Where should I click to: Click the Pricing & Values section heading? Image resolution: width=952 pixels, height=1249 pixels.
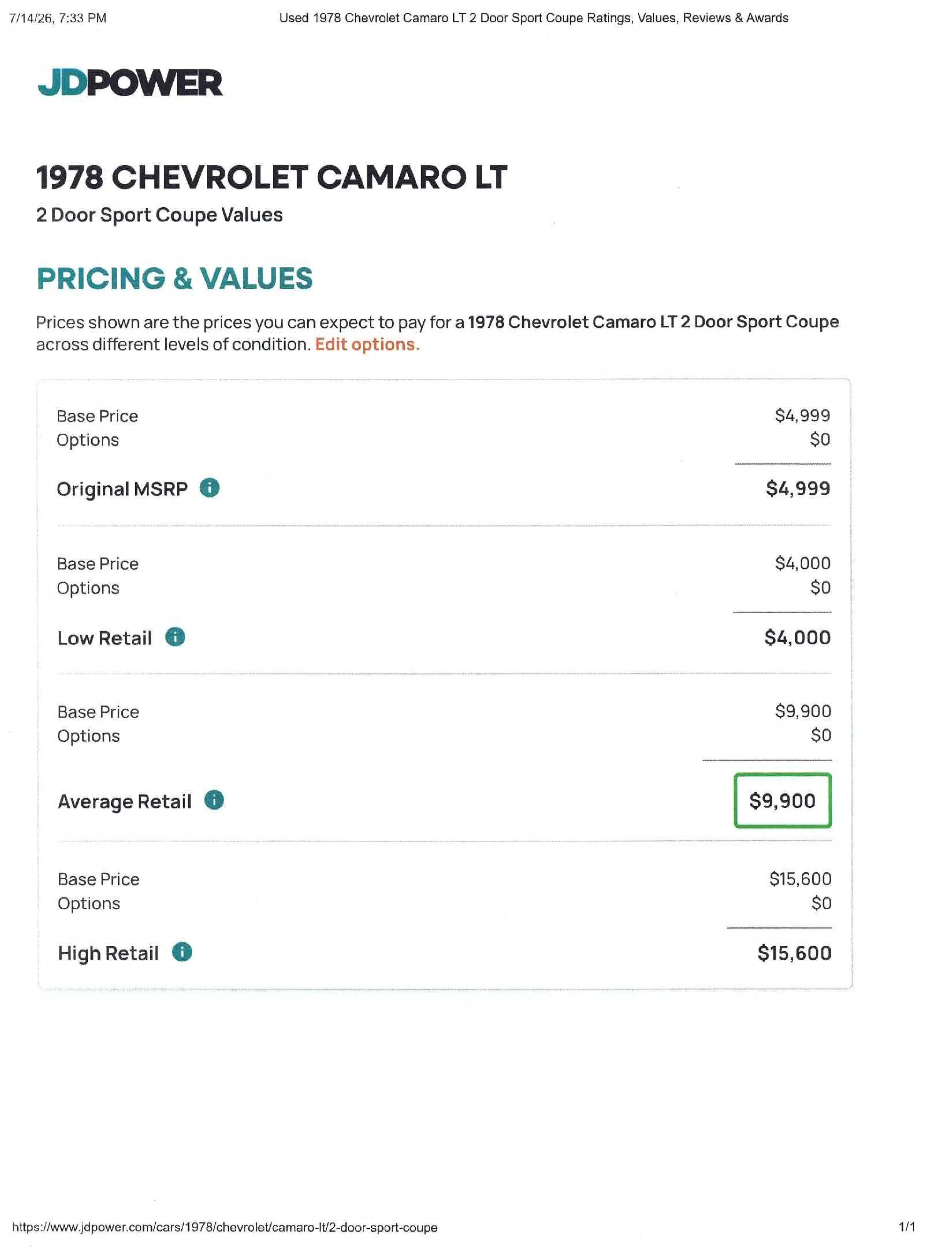tap(174, 278)
